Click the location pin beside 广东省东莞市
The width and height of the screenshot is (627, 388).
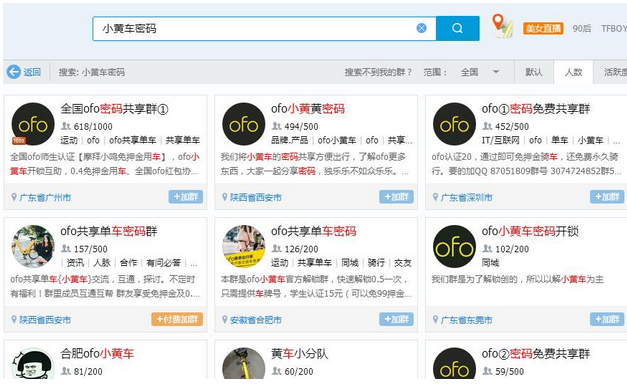(435, 320)
